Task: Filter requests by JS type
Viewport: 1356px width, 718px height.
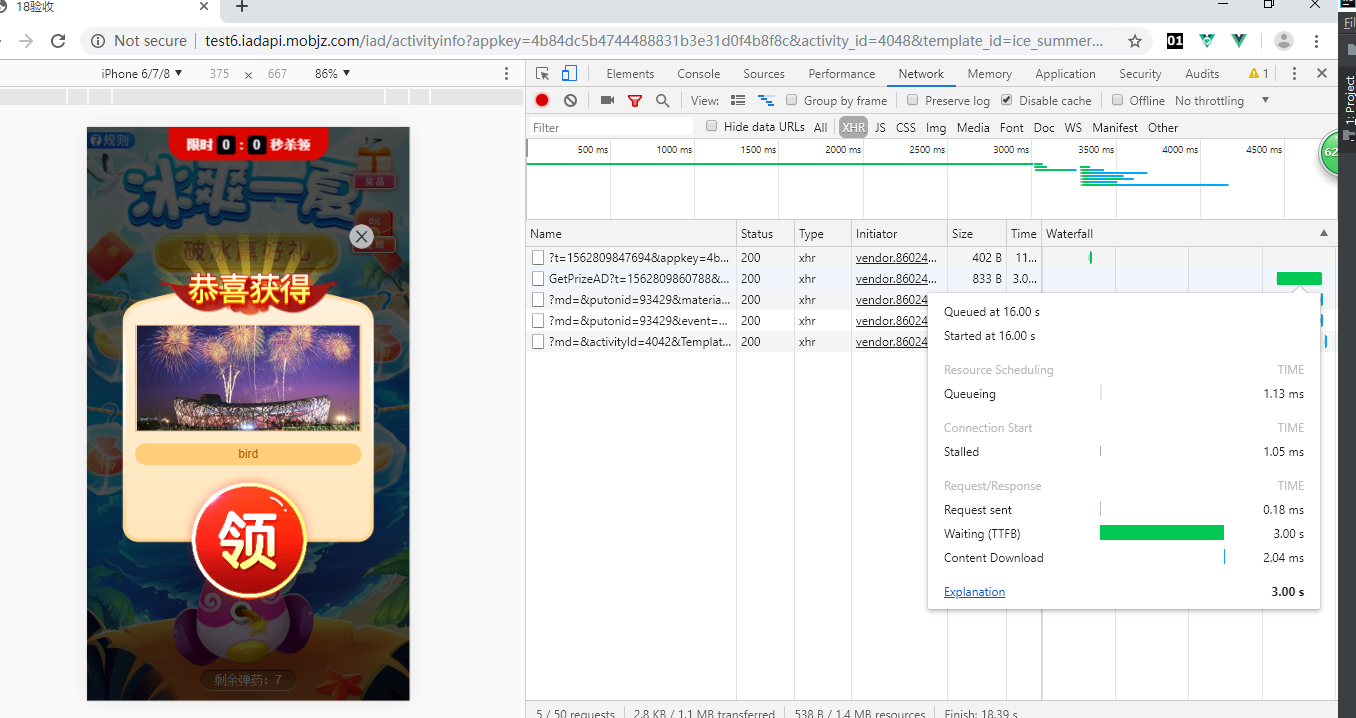Action: (880, 128)
